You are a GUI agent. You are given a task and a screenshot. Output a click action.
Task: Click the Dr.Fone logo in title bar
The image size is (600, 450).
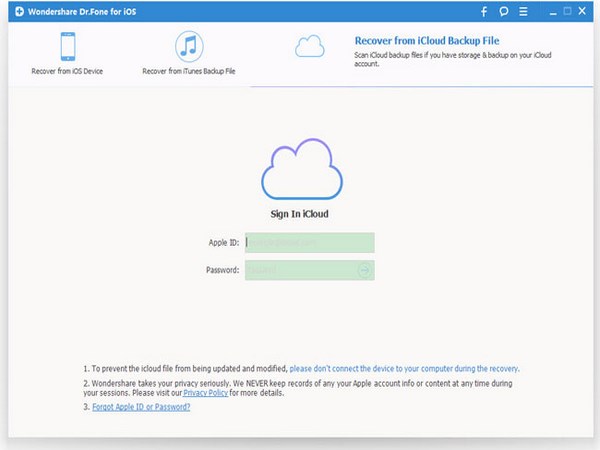20,11
